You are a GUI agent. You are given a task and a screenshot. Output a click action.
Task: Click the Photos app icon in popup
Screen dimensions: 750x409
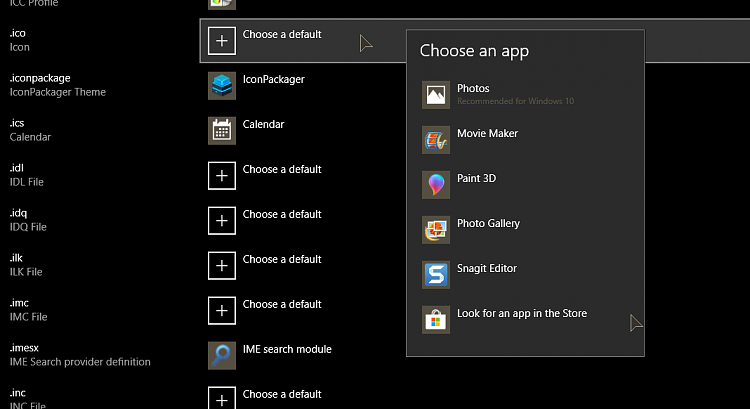coord(436,95)
